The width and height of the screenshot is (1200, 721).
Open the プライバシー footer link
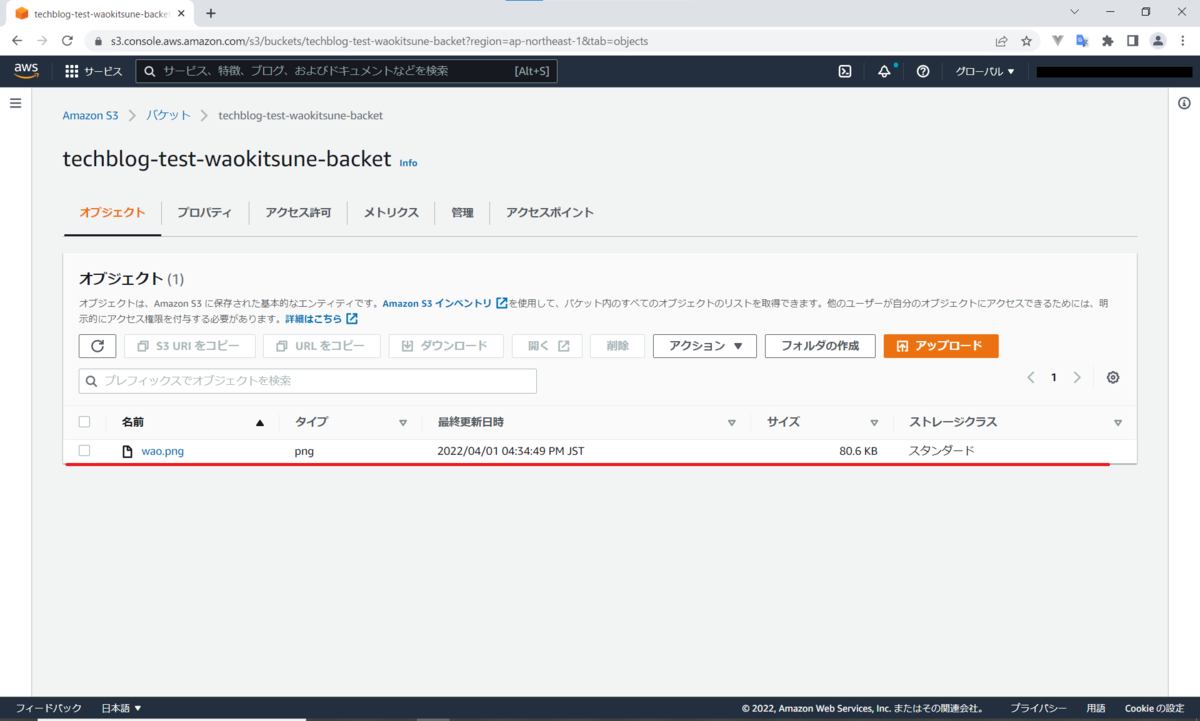1038,708
